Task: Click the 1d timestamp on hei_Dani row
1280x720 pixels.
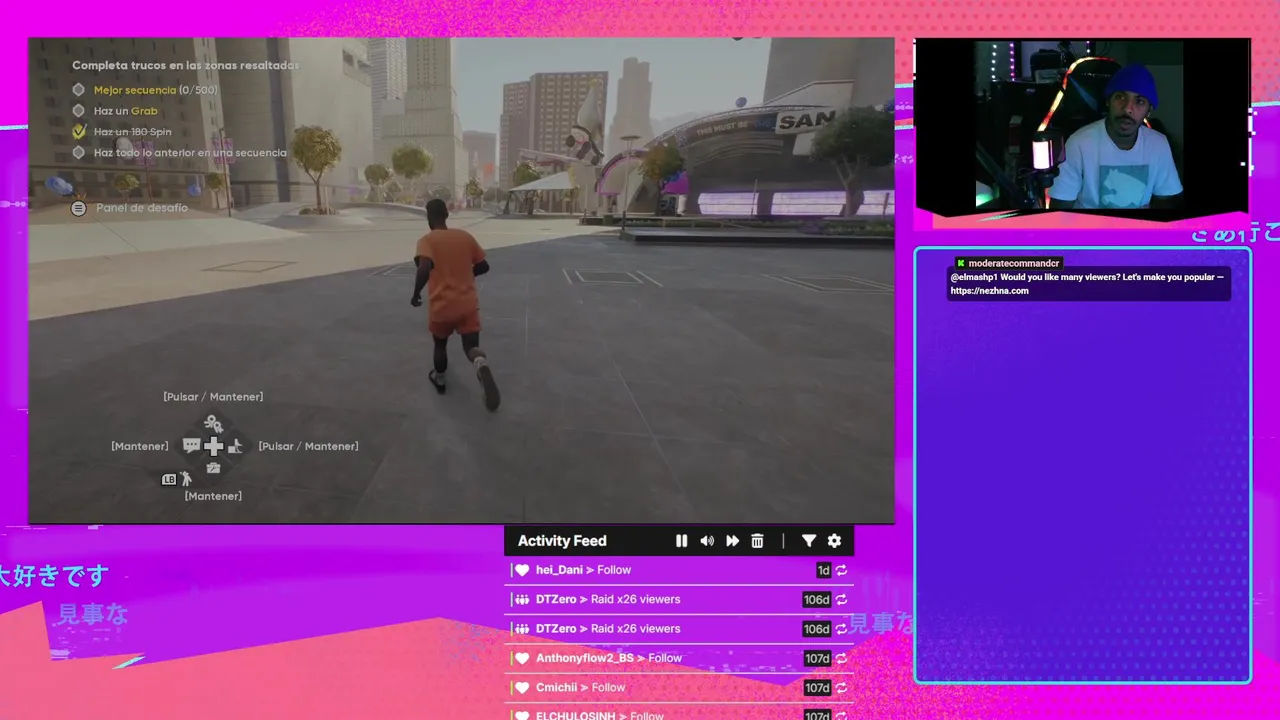Action: (824, 570)
